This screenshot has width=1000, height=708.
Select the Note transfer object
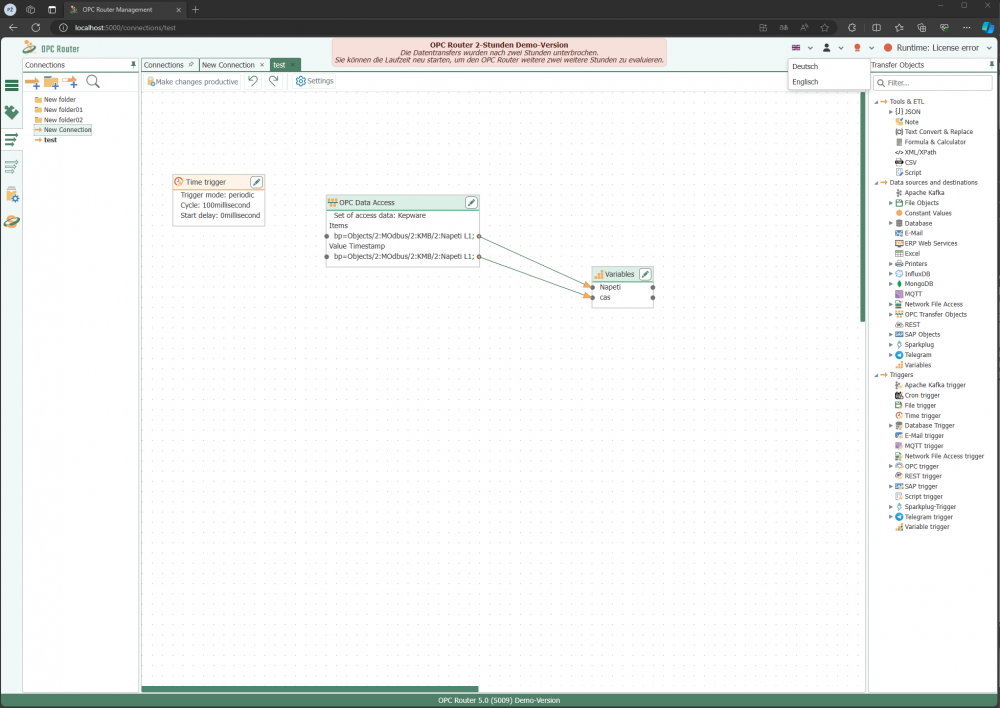[x=911, y=122]
